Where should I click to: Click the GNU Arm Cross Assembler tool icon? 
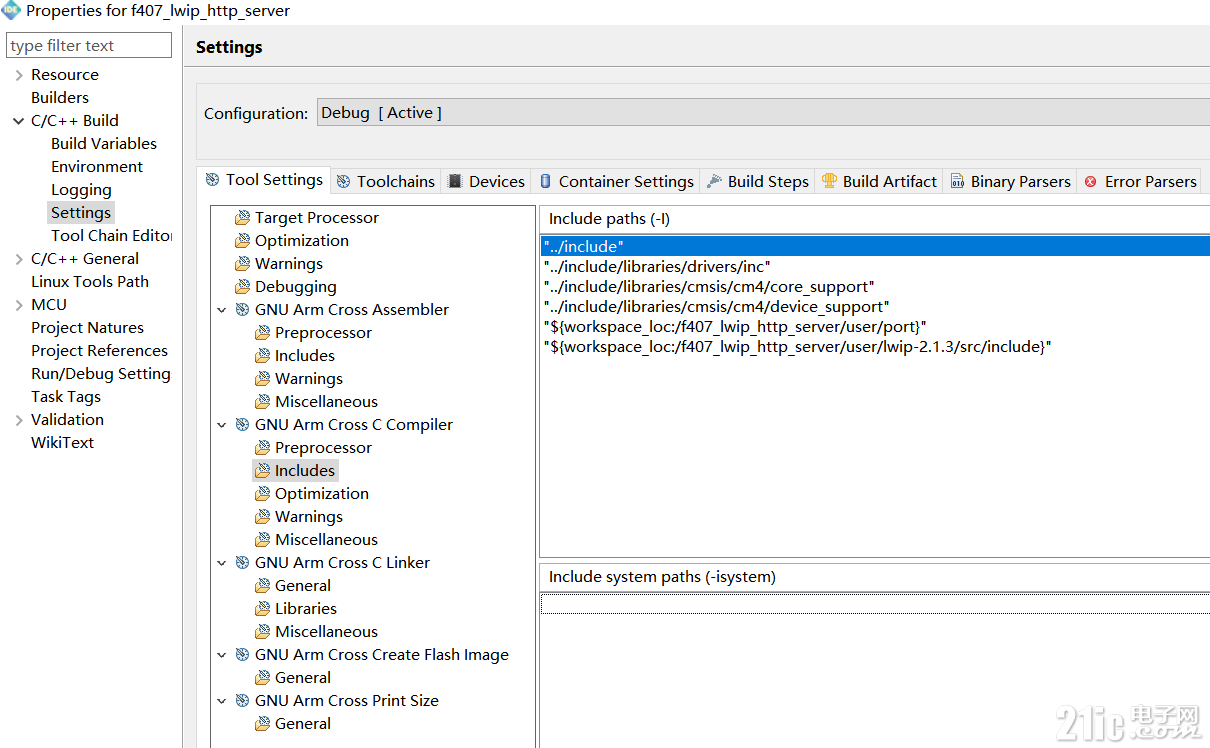242,310
